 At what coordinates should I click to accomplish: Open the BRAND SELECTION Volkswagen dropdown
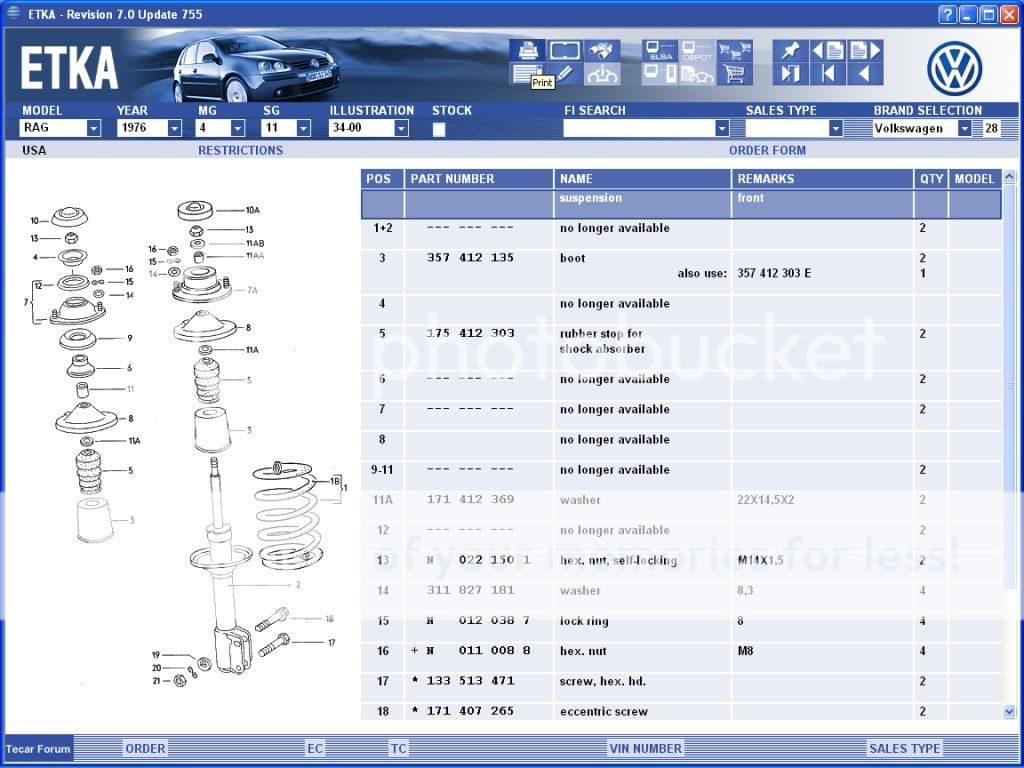click(x=964, y=129)
